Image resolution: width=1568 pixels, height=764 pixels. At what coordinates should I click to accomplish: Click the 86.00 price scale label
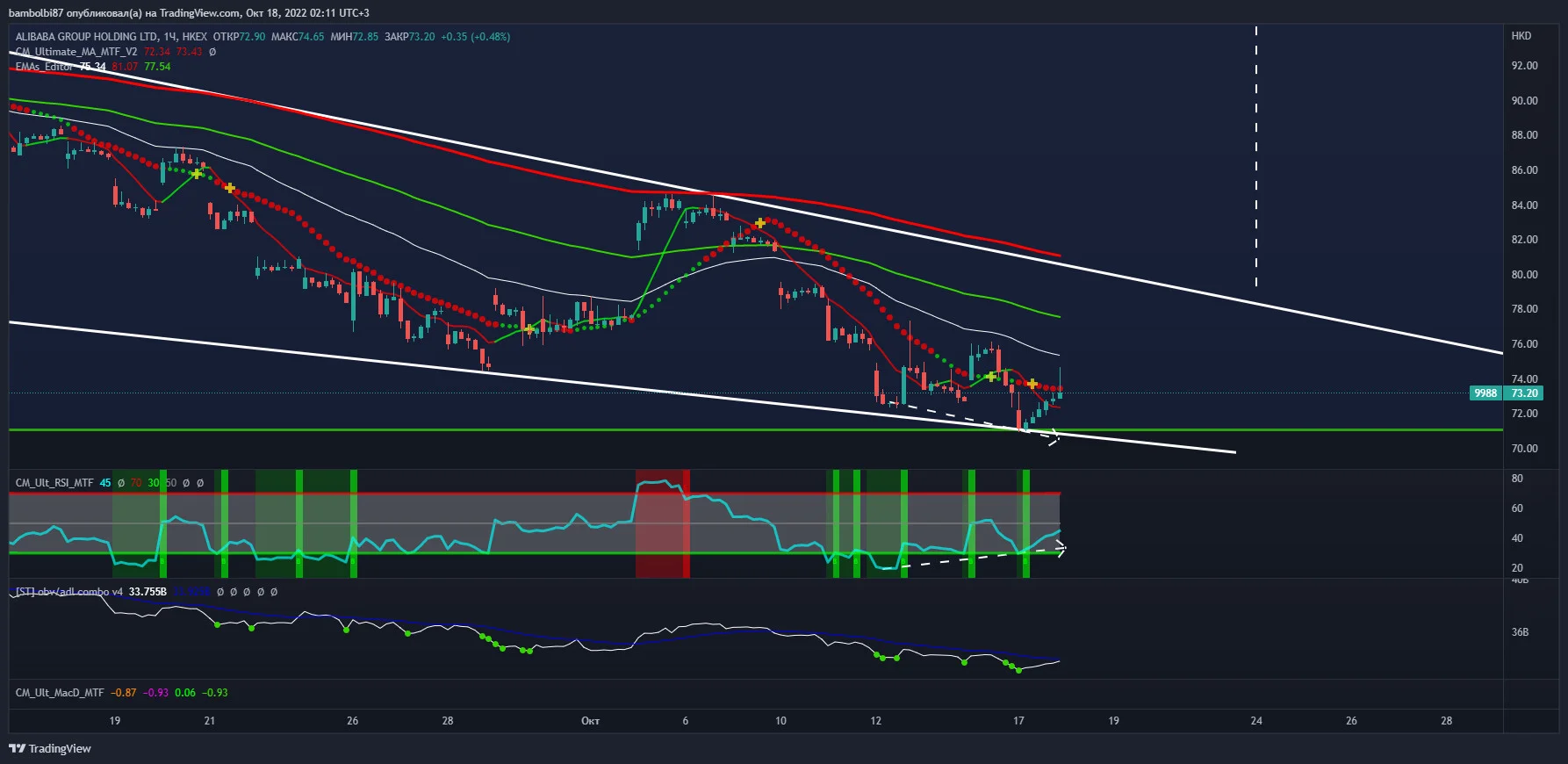tap(1524, 170)
